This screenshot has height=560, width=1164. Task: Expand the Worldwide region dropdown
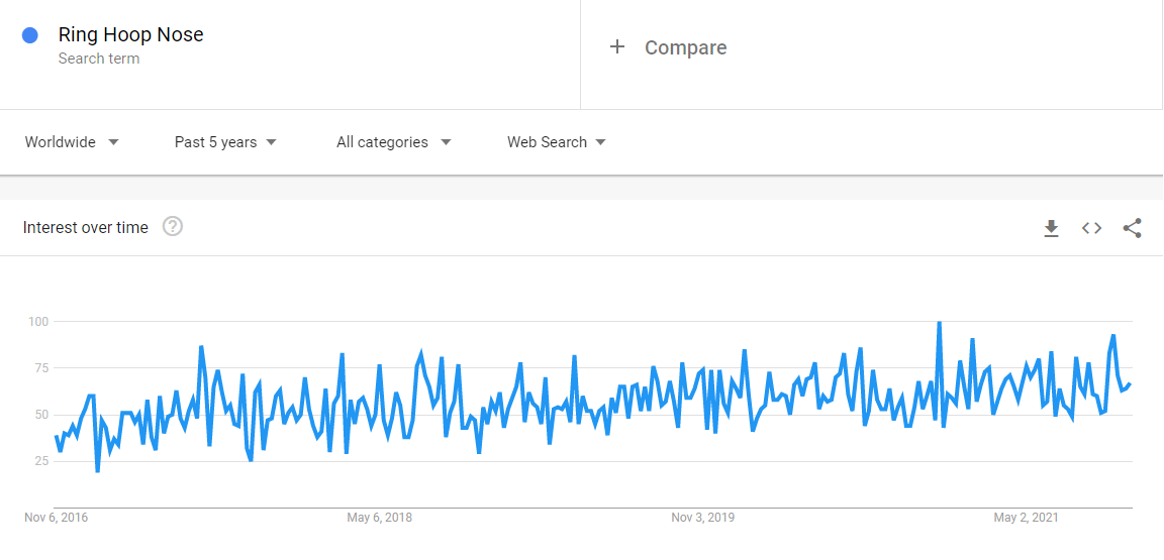(72, 142)
